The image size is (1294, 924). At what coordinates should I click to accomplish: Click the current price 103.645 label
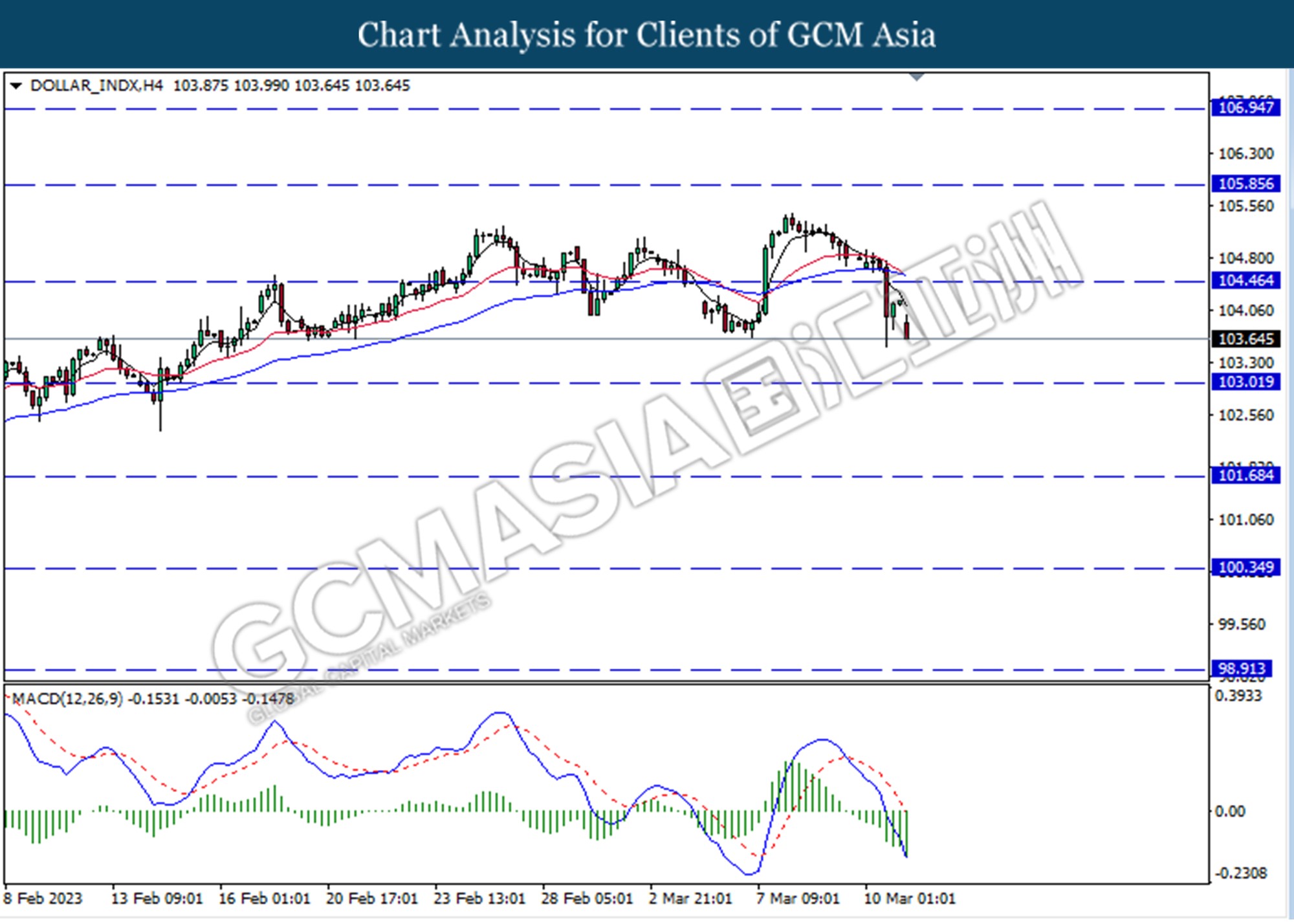(x=1245, y=338)
